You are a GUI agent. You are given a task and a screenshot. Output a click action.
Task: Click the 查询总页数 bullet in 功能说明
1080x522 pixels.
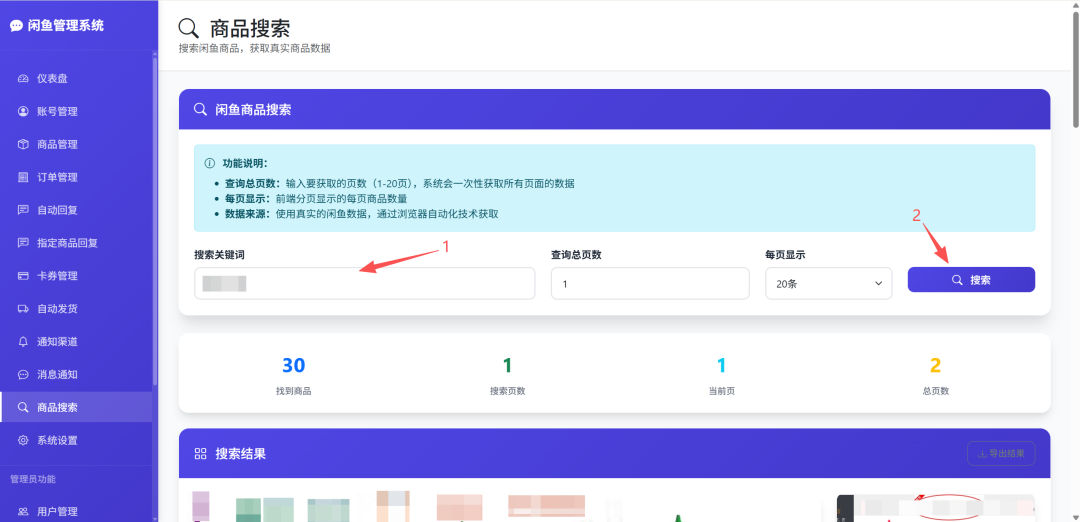point(399,184)
